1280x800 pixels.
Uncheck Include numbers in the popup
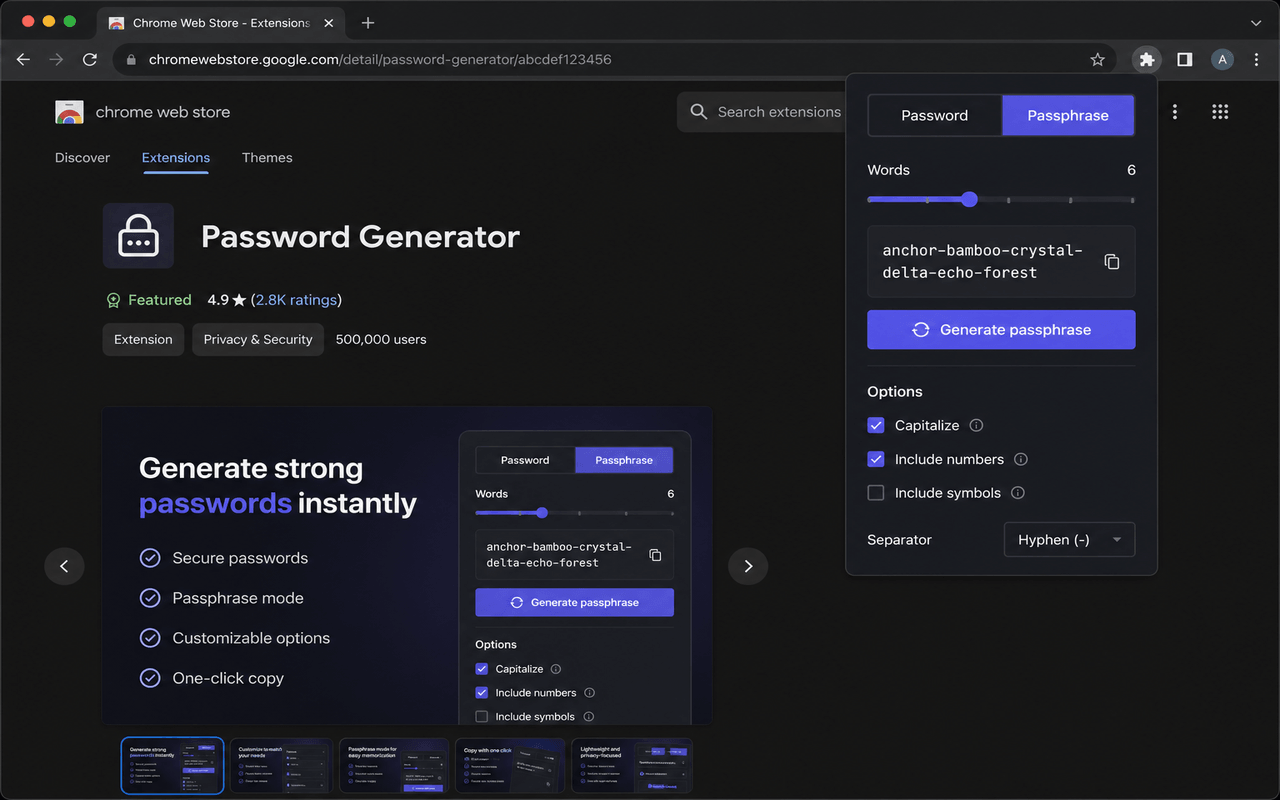pyautogui.click(x=876, y=459)
